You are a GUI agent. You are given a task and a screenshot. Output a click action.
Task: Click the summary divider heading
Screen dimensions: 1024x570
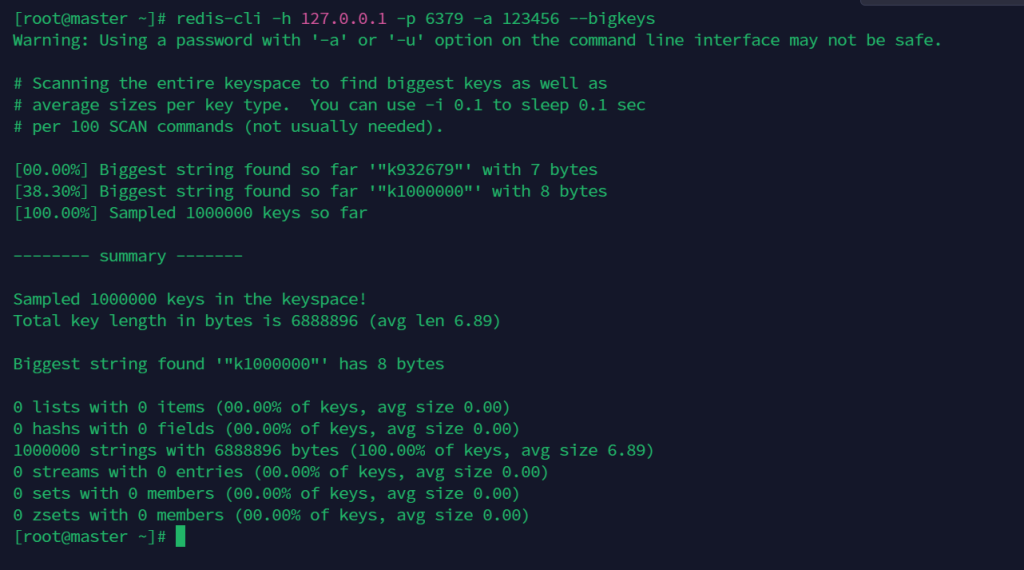point(128,256)
